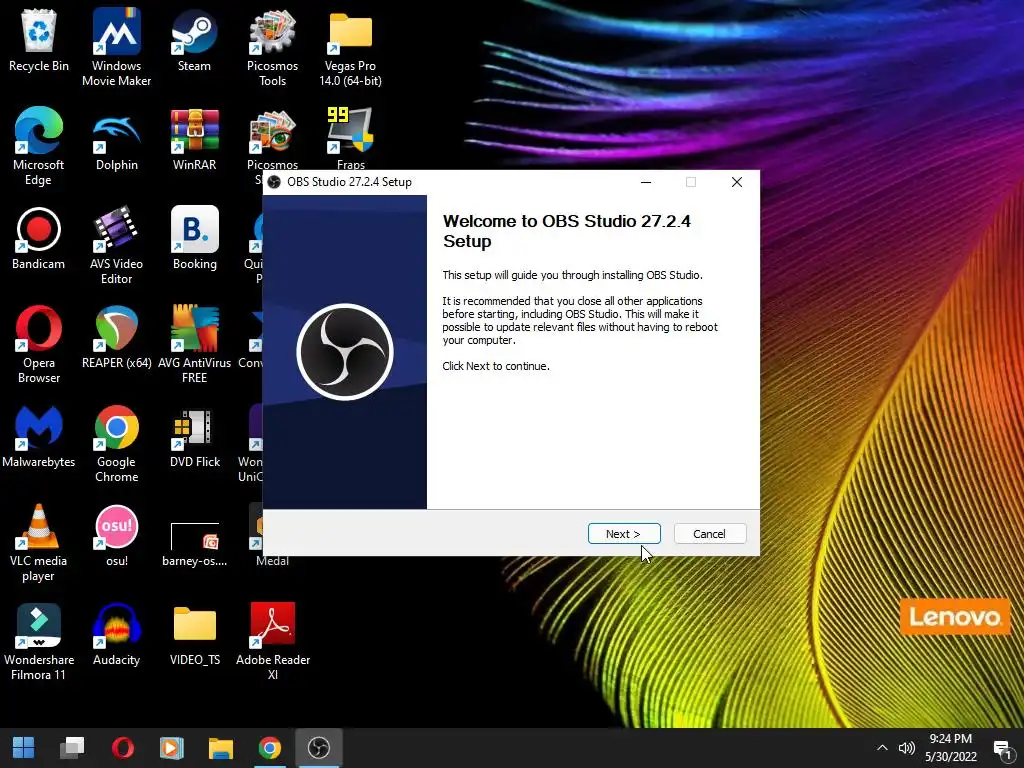Open Task View in the taskbar
Viewport: 1024px width, 768px height.
pos(72,748)
